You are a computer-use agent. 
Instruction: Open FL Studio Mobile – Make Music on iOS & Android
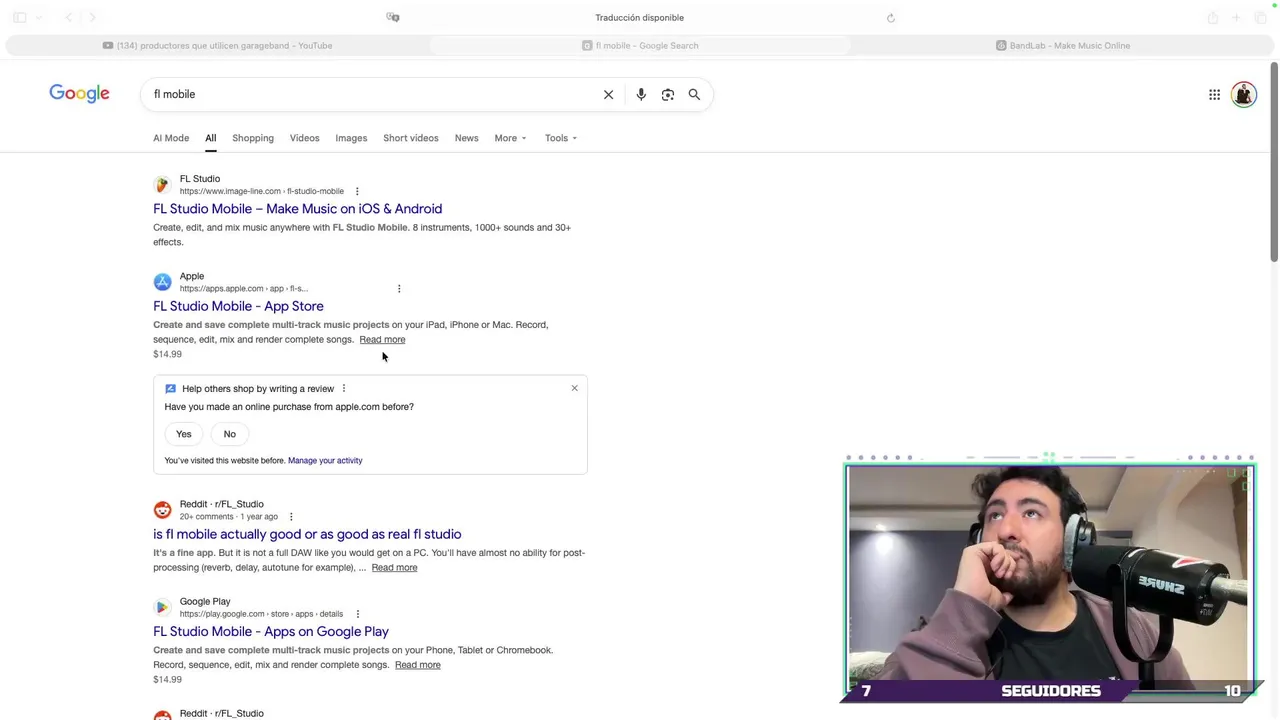[297, 209]
